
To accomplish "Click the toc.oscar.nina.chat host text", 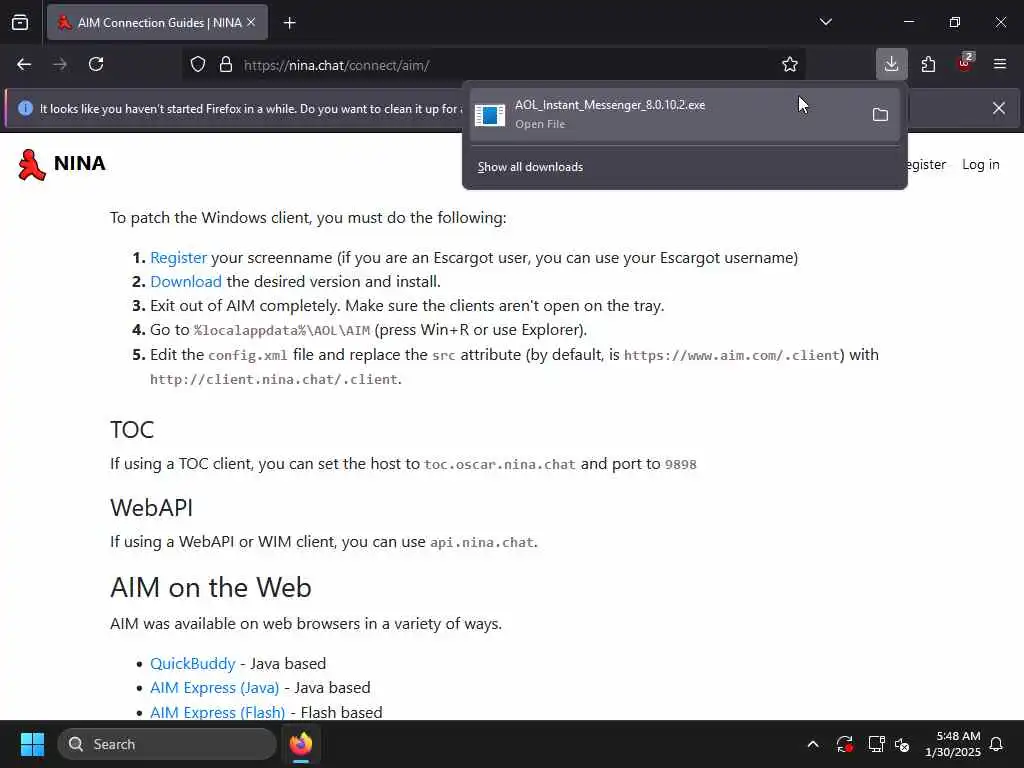I will (500, 464).
